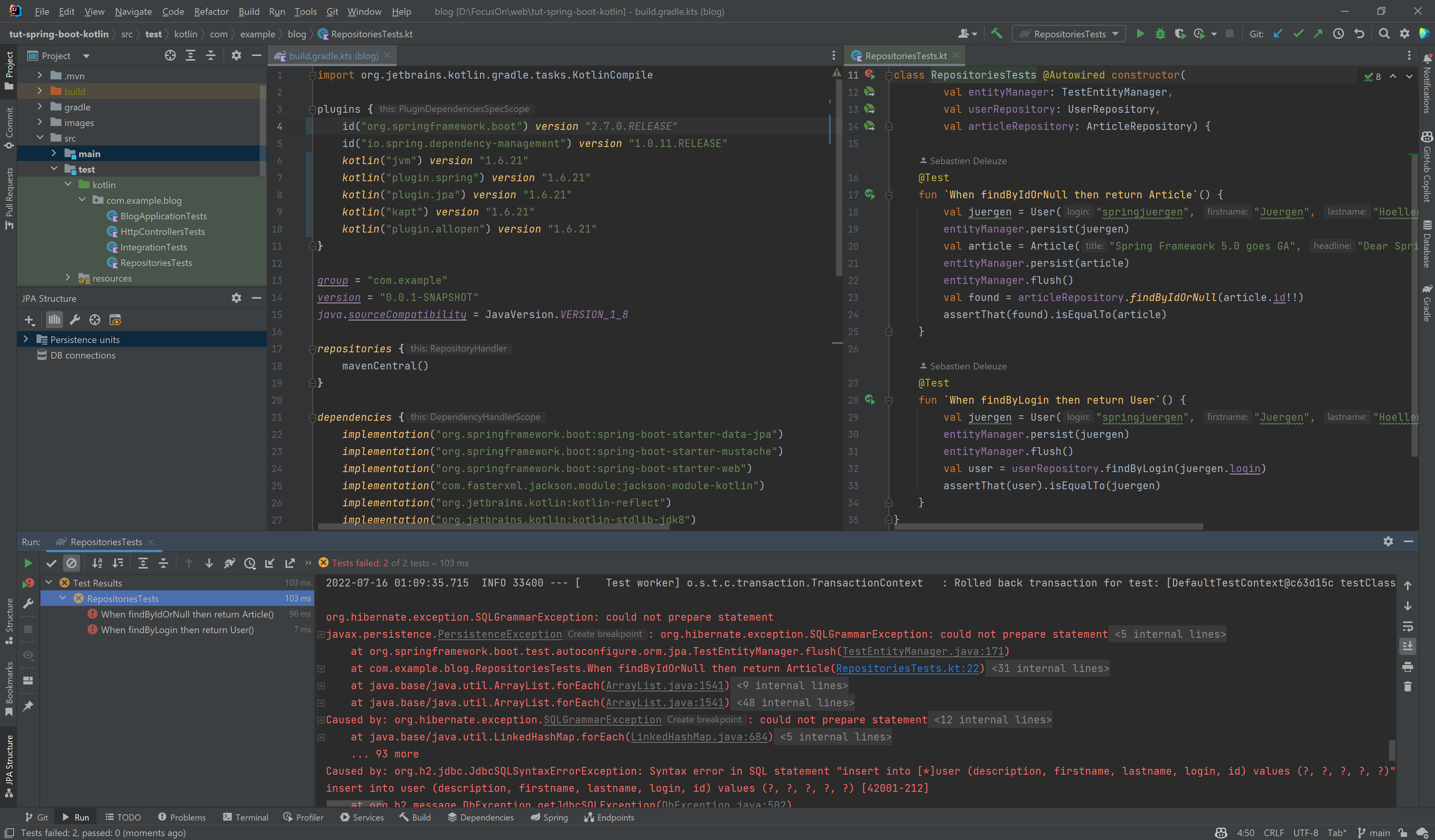Screen dimensions: 1435x840
Task: Click the main branch in status bar
Action: click(x=1374, y=833)
